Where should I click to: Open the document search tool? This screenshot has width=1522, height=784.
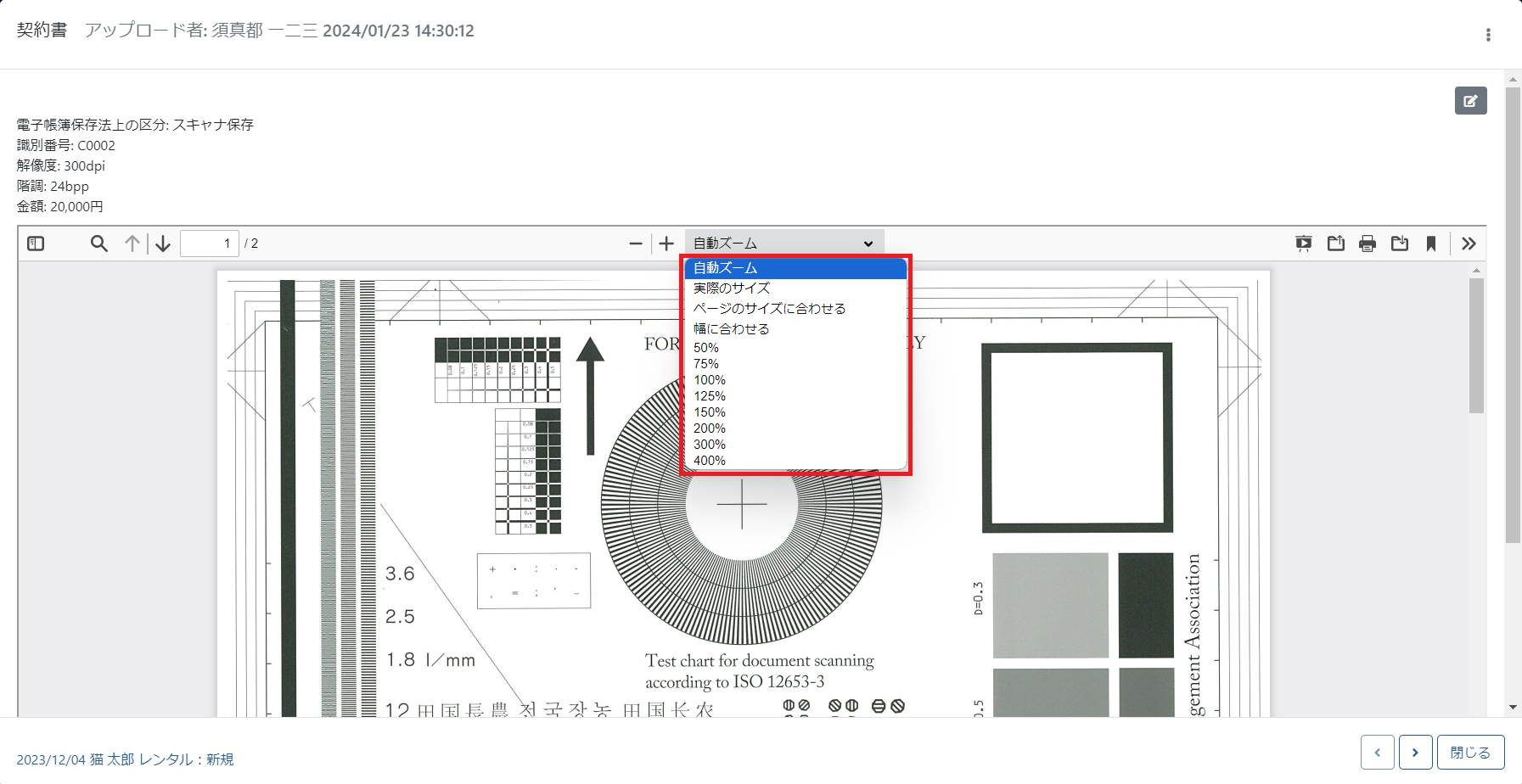98,244
